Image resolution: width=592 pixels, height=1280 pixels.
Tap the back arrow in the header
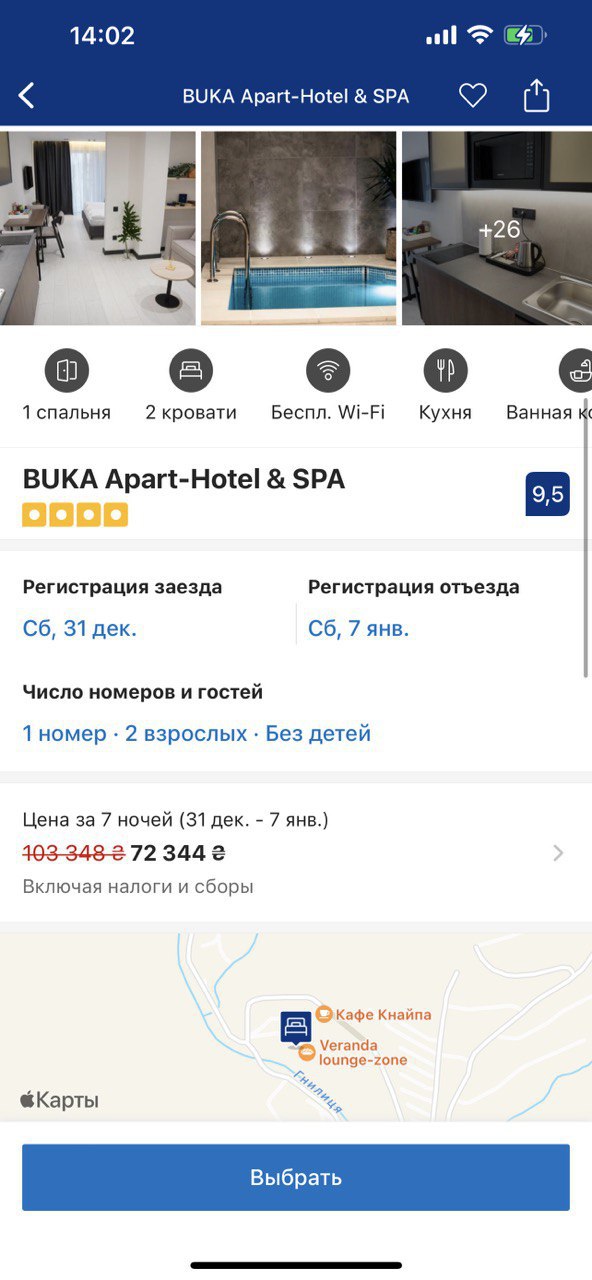[27, 94]
